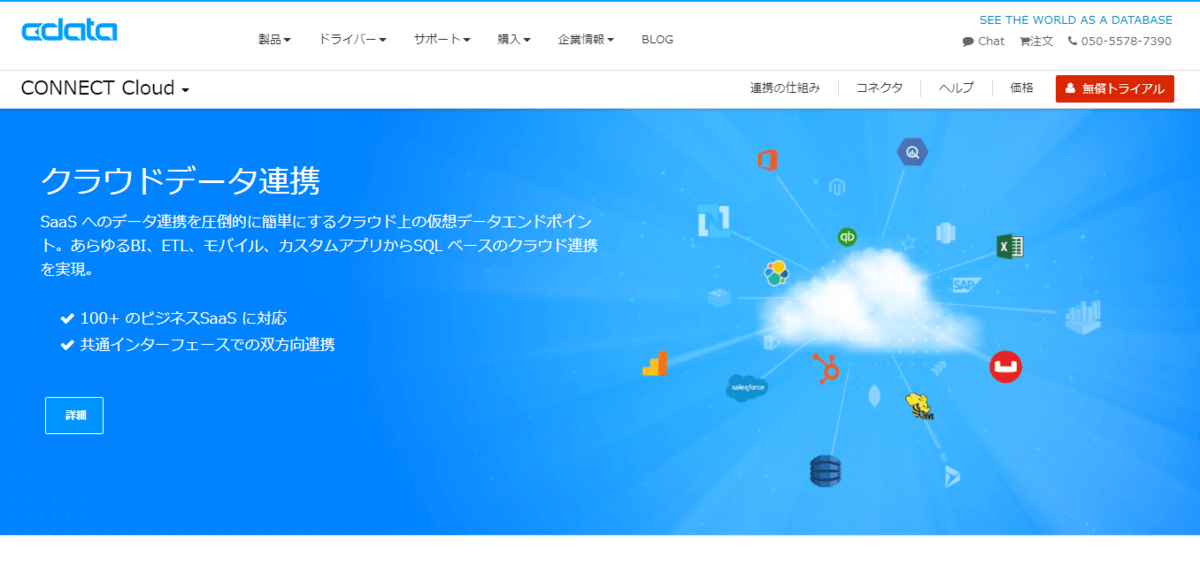The image size is (1200, 573).
Task: Expand the 企業情報 menu
Action: [x=586, y=40]
